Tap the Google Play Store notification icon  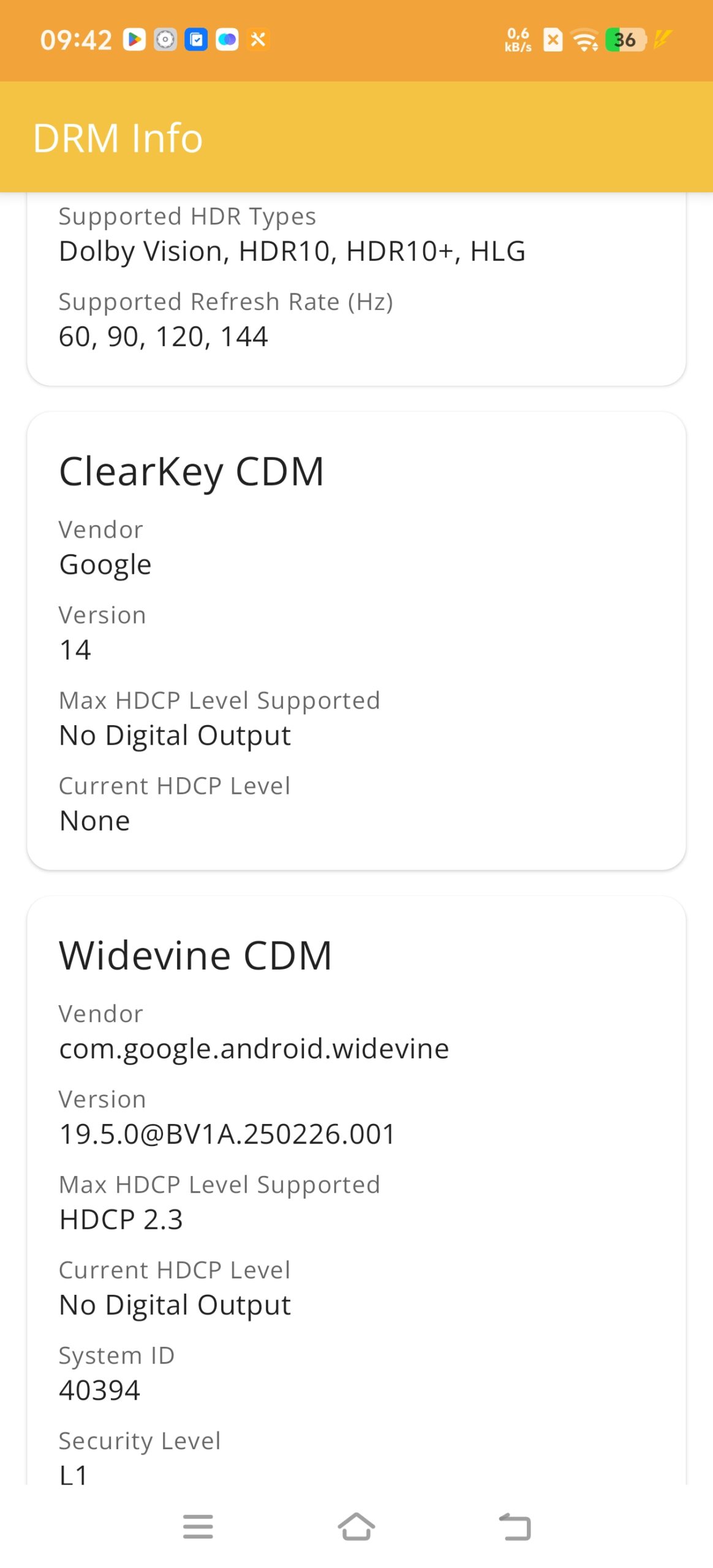click(134, 40)
